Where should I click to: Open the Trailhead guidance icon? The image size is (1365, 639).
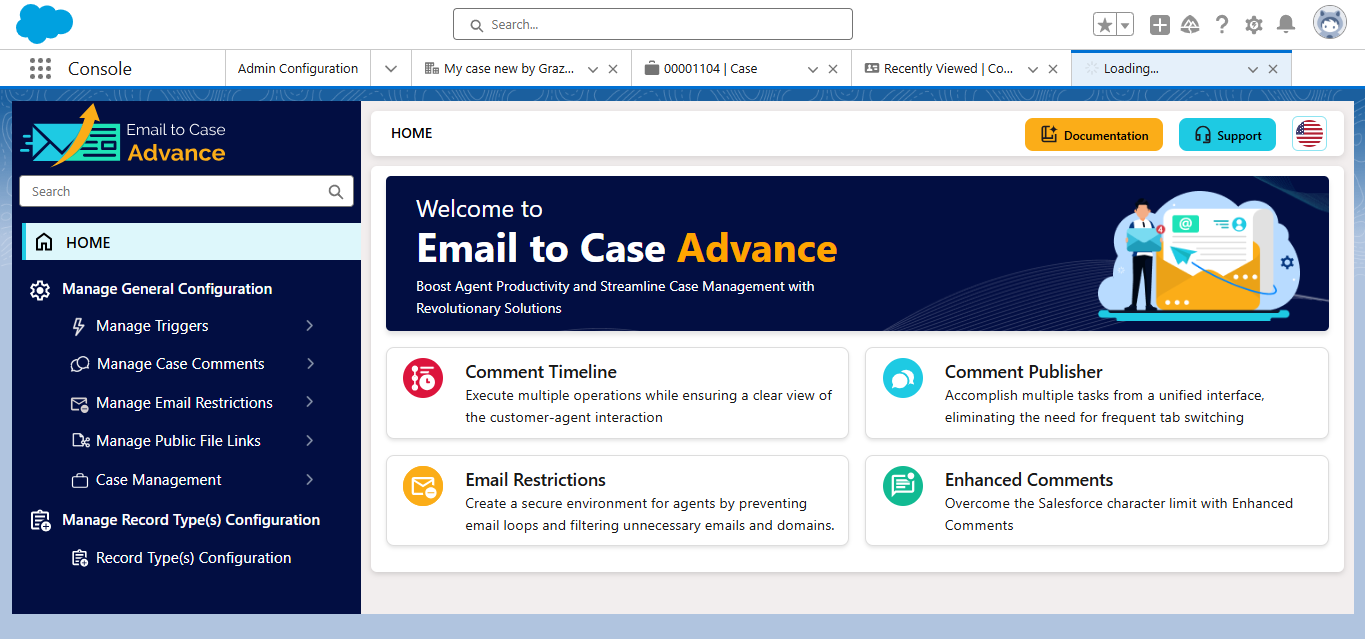[x=1190, y=25]
